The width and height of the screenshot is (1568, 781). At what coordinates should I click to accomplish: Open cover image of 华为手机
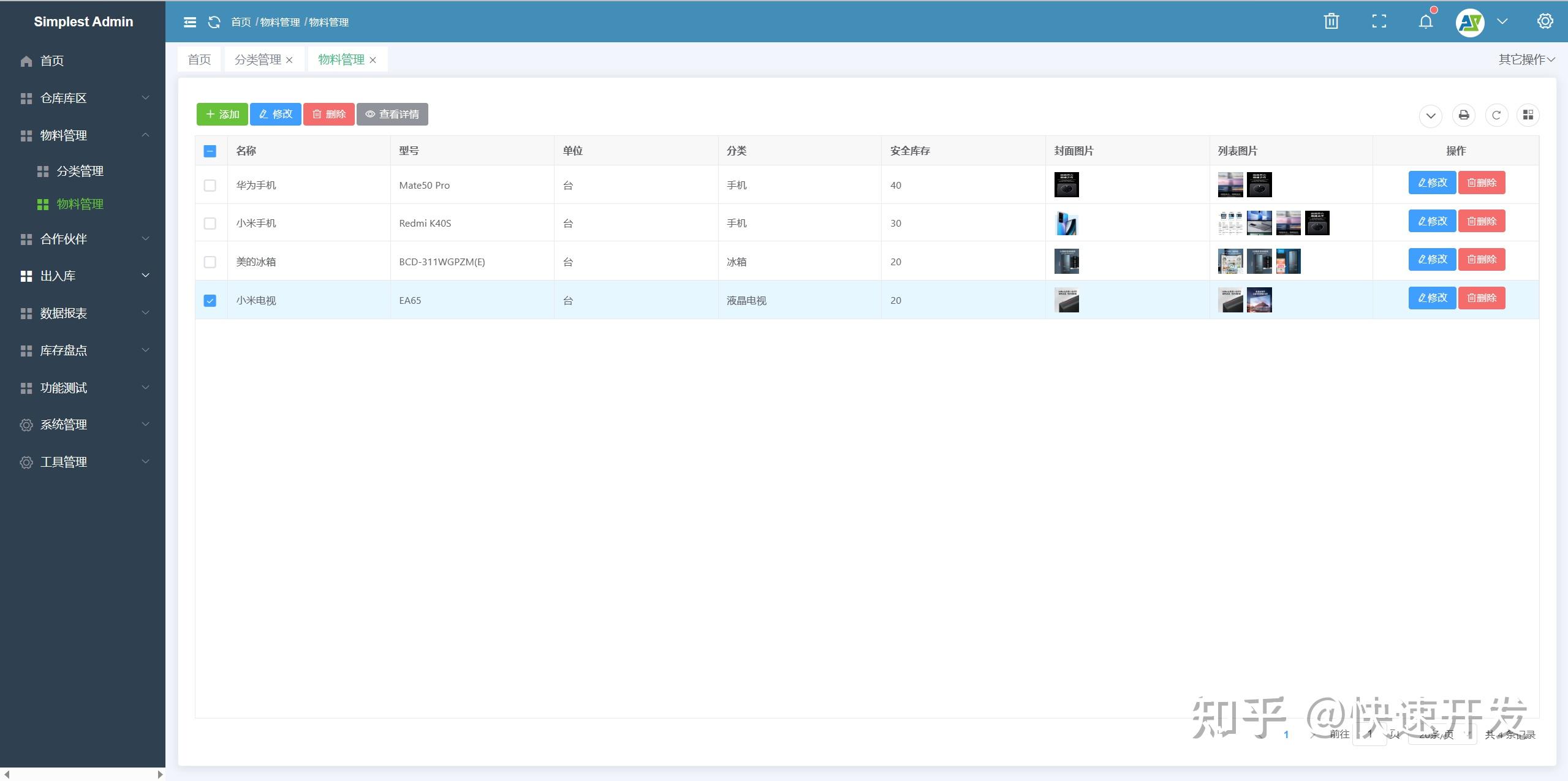1067,184
